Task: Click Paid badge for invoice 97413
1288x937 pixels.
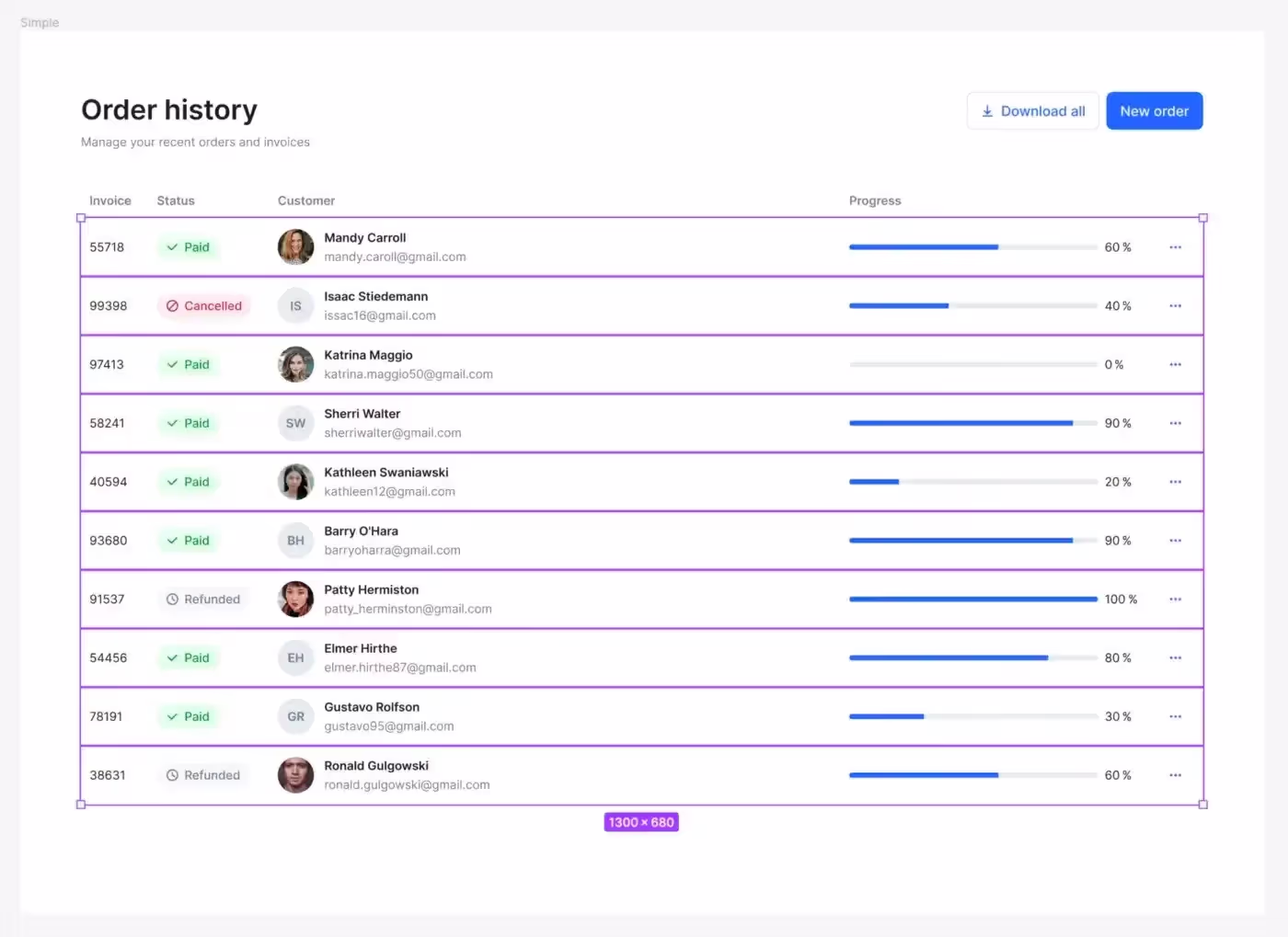Action: click(189, 365)
